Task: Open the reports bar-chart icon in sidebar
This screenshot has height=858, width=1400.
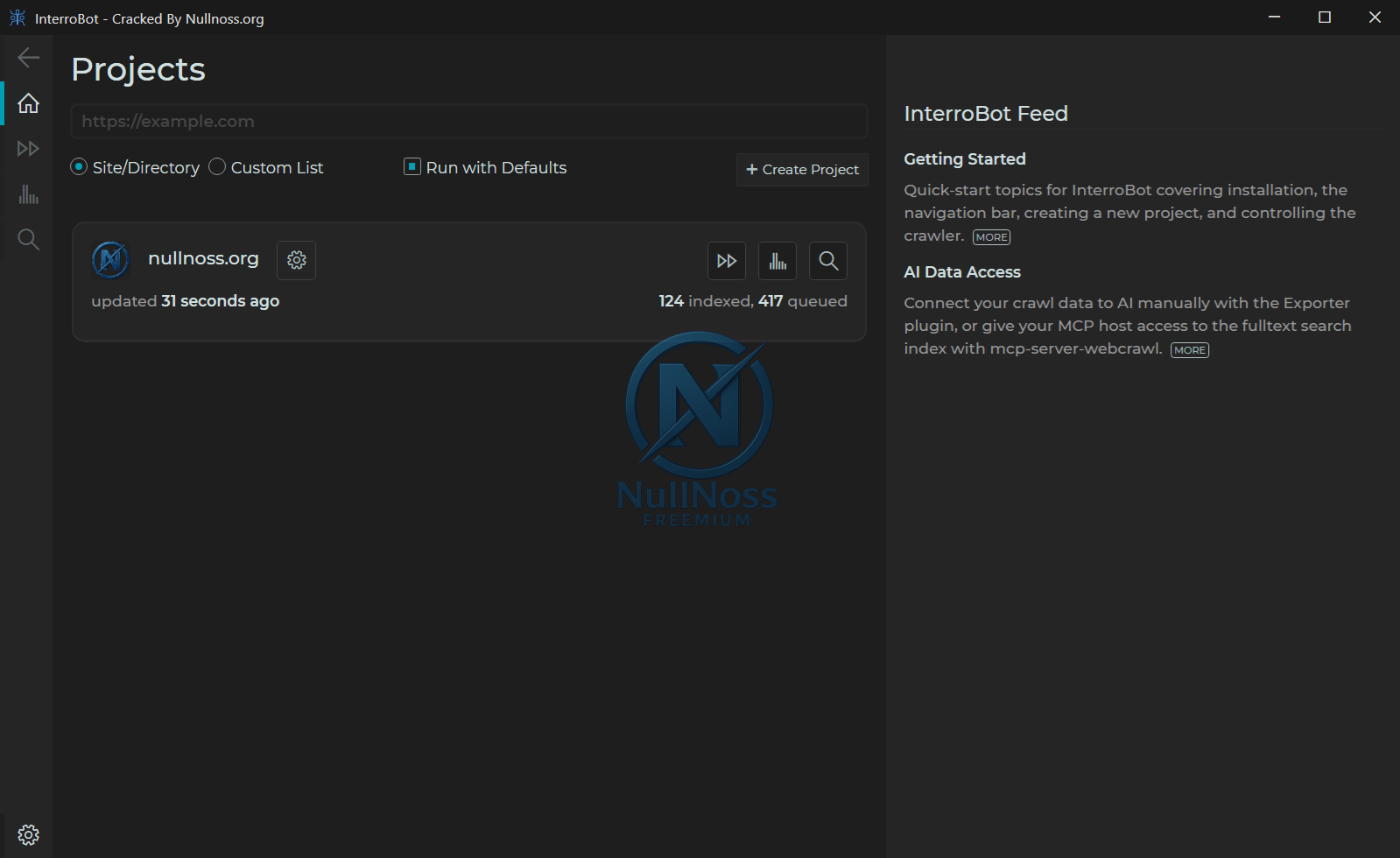Action: coord(28,194)
